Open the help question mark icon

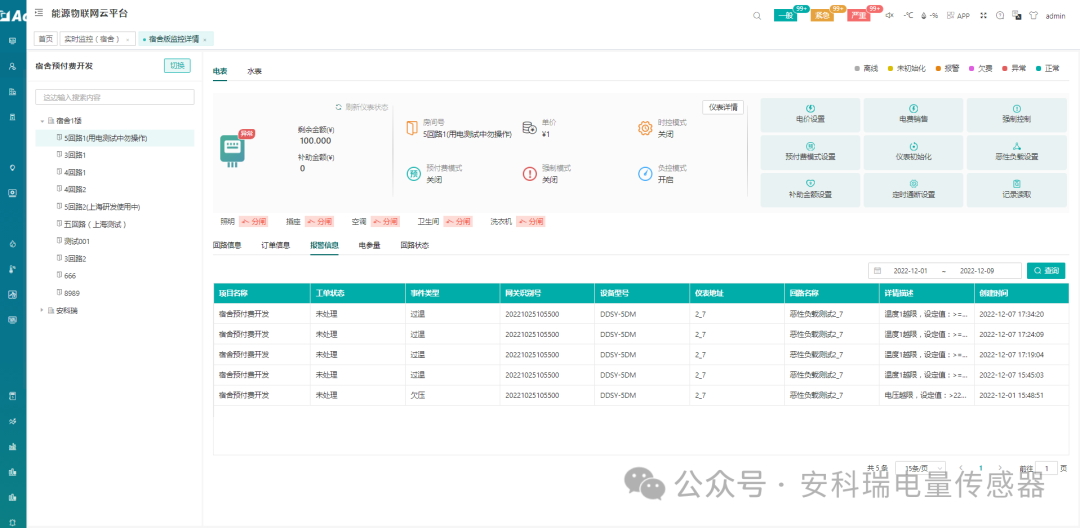click(x=999, y=15)
